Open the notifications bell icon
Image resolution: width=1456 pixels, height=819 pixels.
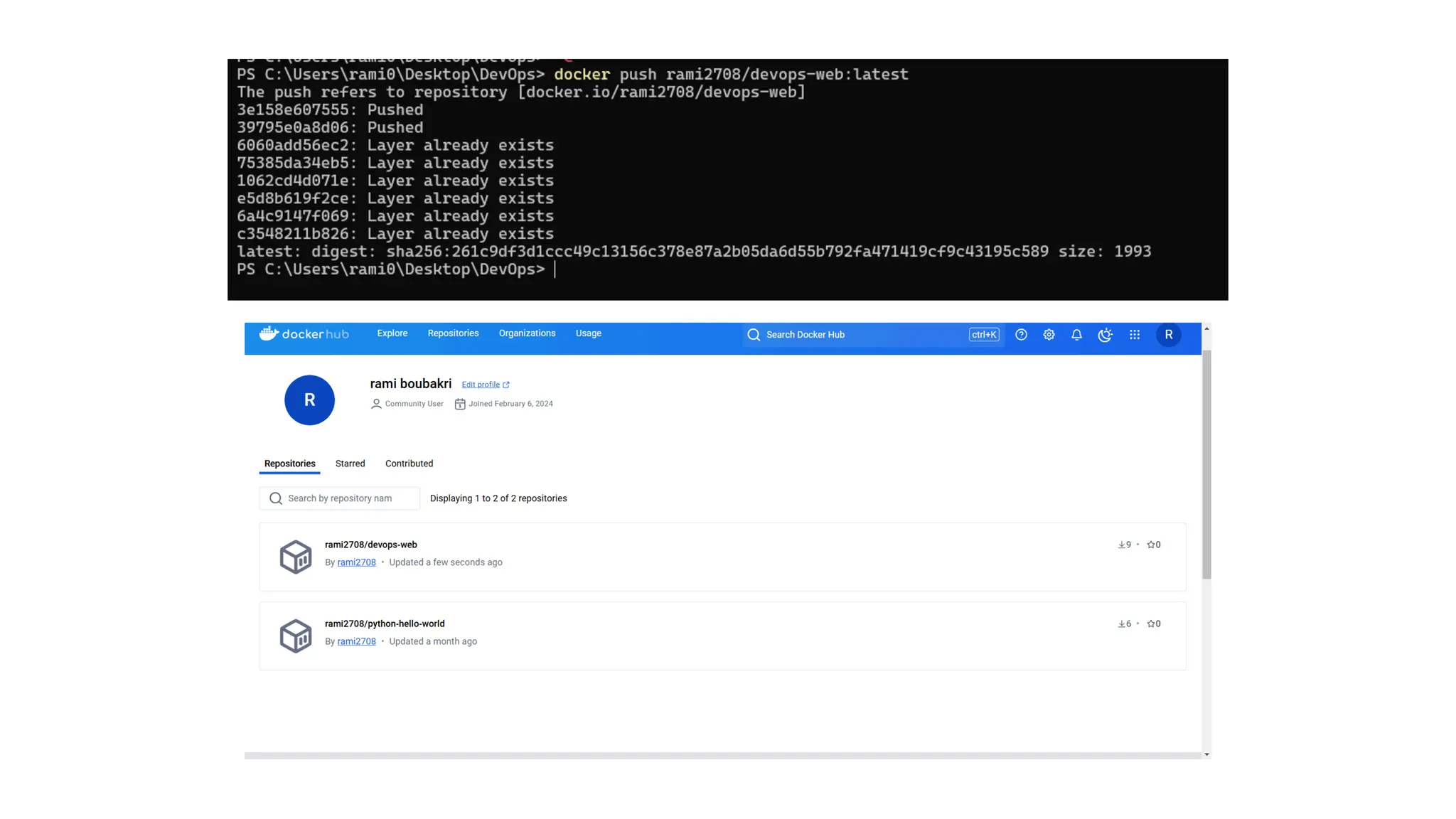tap(1076, 335)
